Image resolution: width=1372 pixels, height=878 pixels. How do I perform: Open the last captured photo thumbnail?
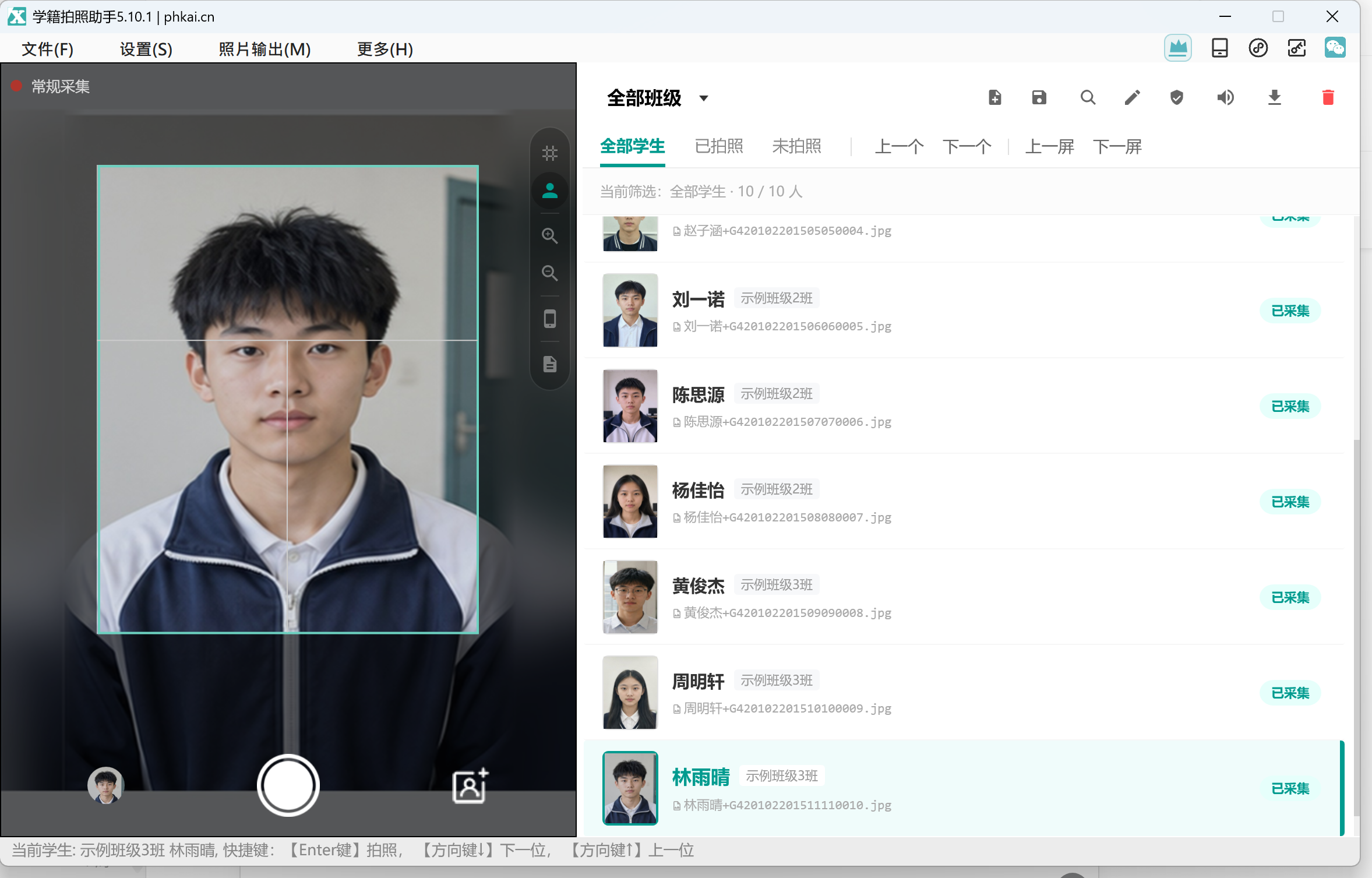[105, 785]
